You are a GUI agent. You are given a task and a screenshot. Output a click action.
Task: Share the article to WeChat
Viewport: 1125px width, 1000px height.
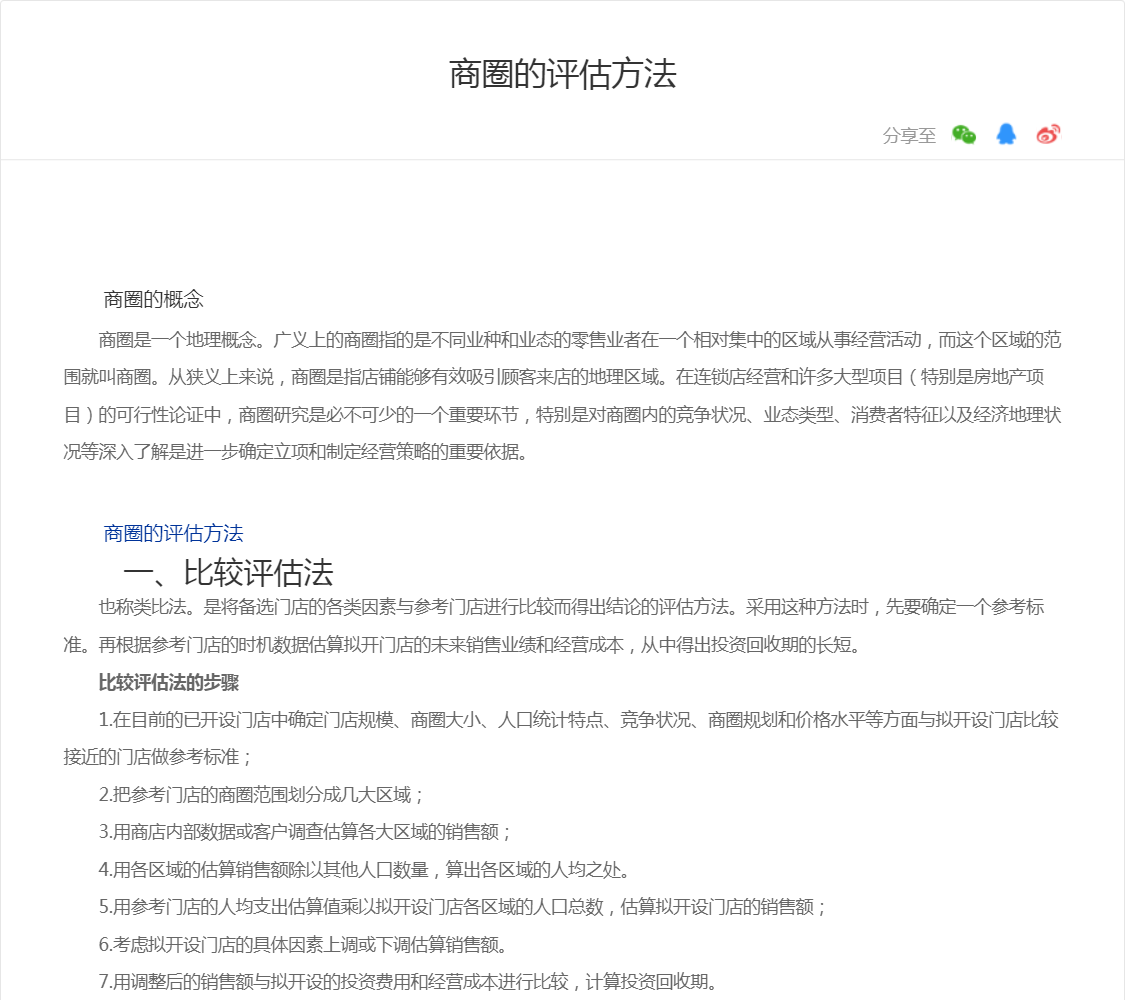pos(964,134)
